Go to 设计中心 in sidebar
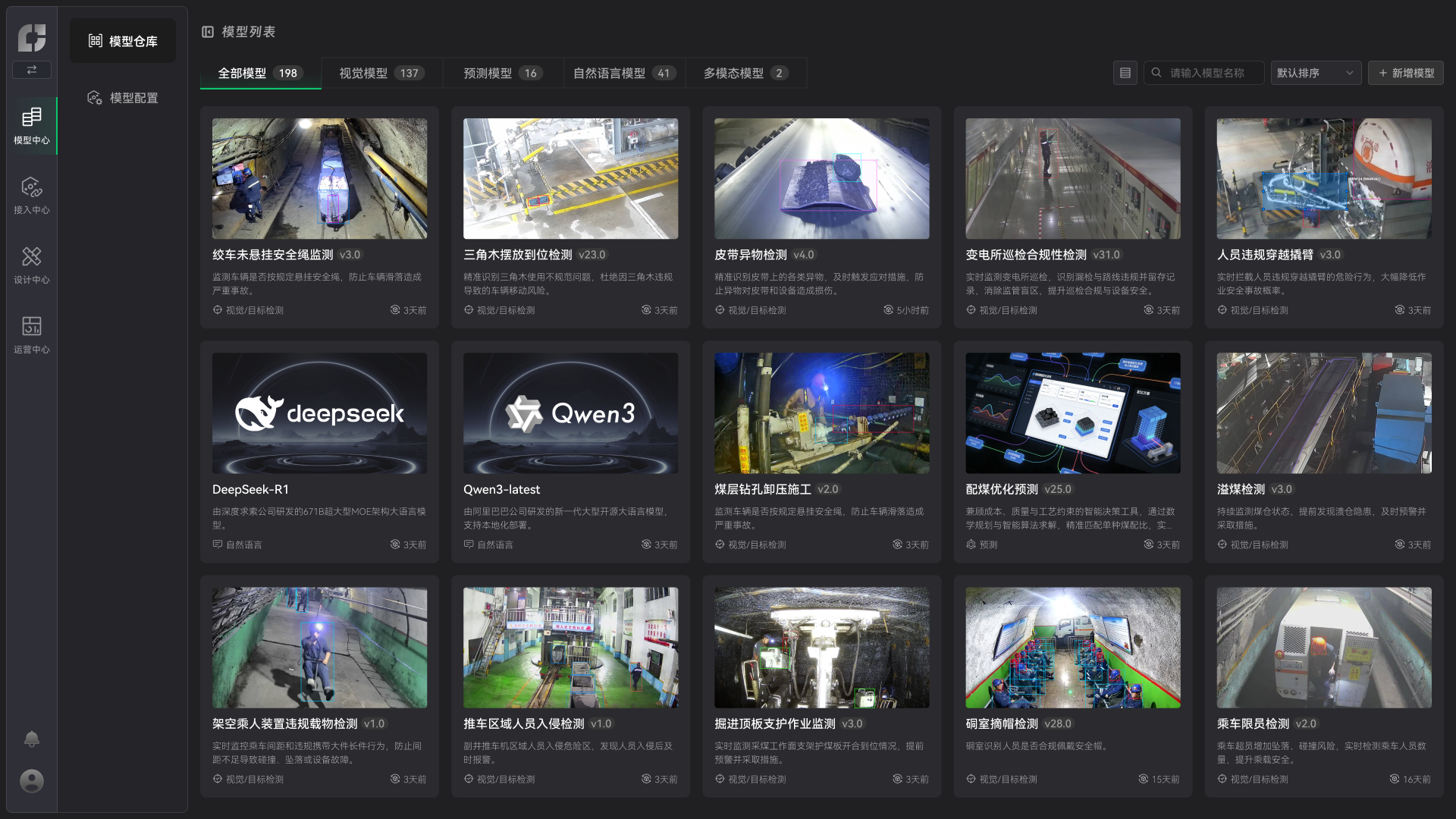 [31, 265]
